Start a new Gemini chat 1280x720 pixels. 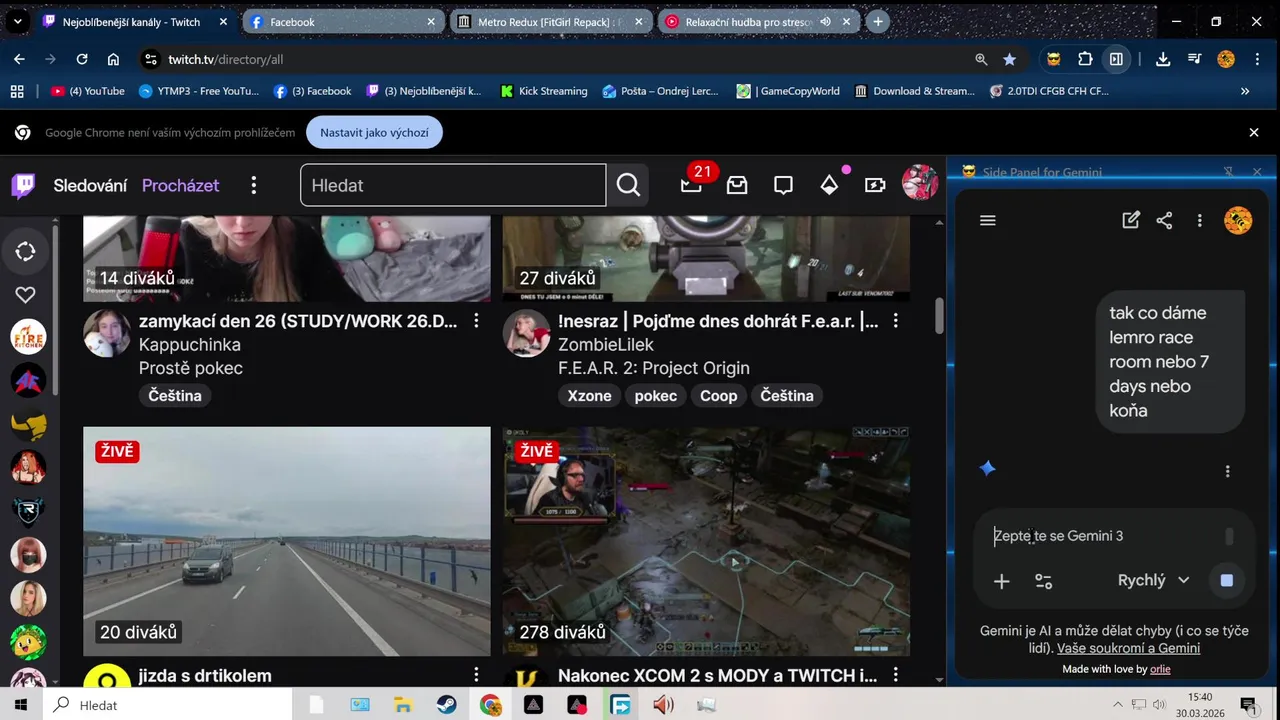pyautogui.click(x=1131, y=220)
